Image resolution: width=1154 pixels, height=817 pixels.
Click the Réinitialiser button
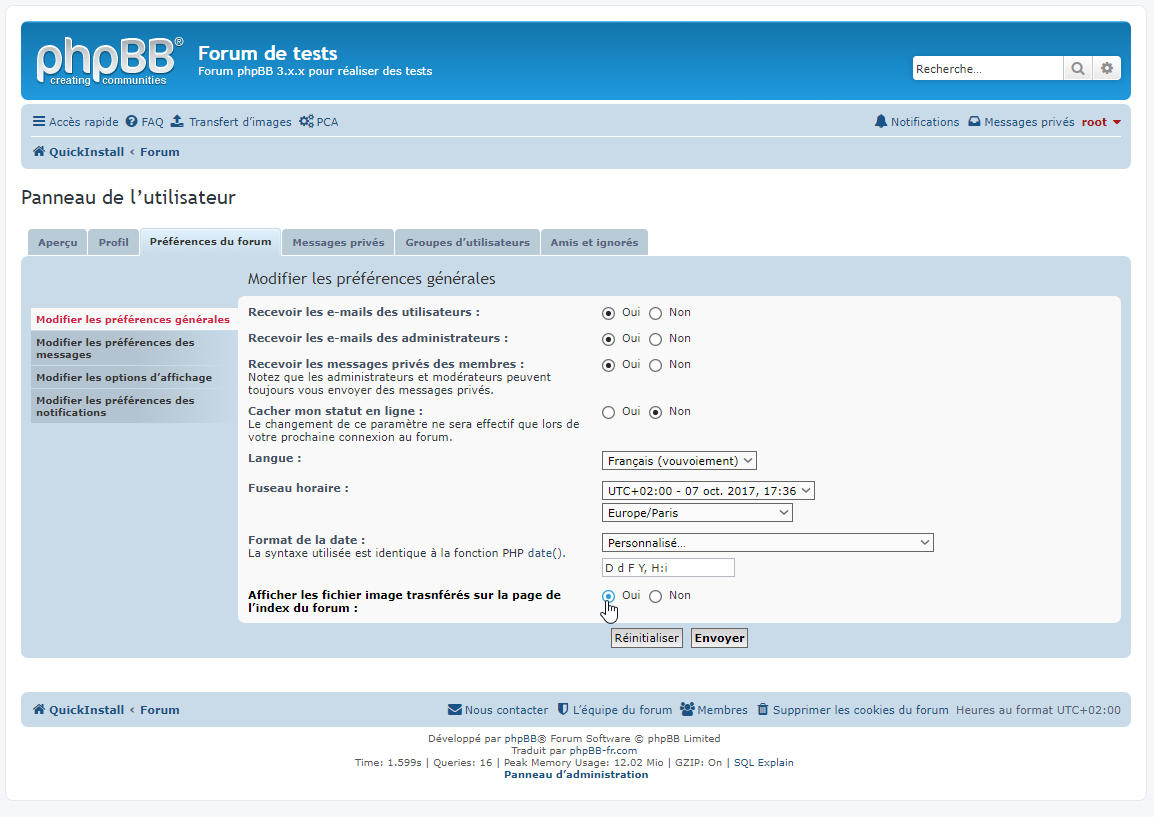coord(646,638)
